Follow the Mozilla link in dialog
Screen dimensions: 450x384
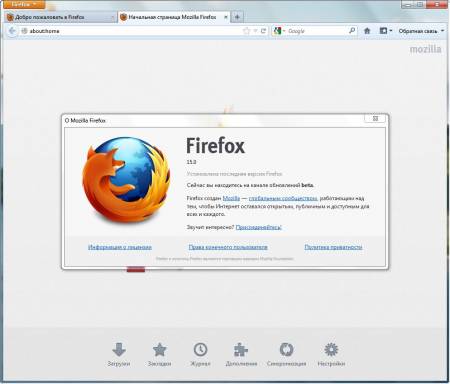click(231, 198)
